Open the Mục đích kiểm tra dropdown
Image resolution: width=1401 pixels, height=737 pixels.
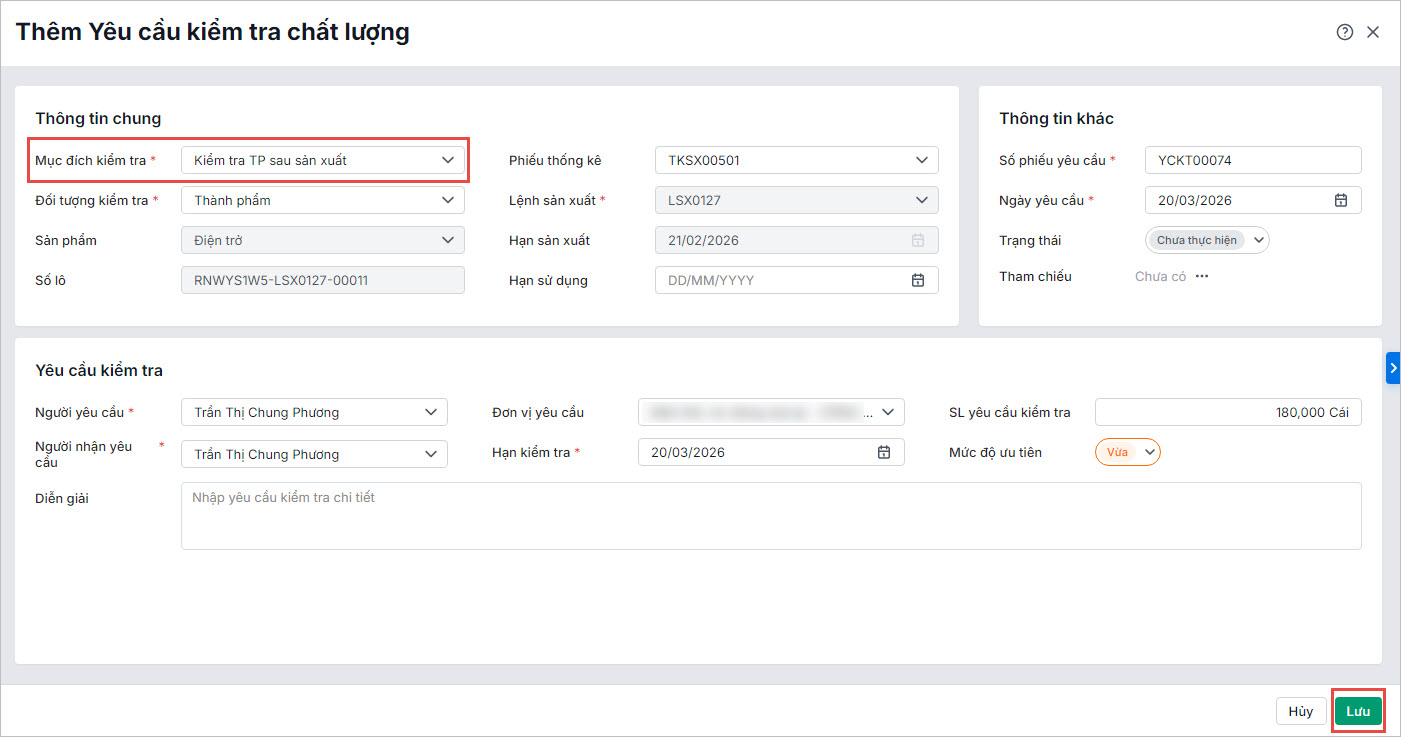coord(323,160)
